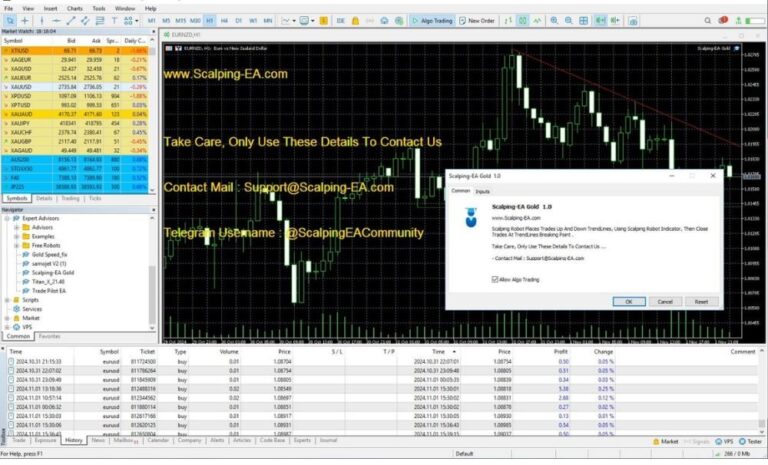This screenshot has width=768, height=465.
Task: Zoom in on the chart
Action: coord(554,21)
